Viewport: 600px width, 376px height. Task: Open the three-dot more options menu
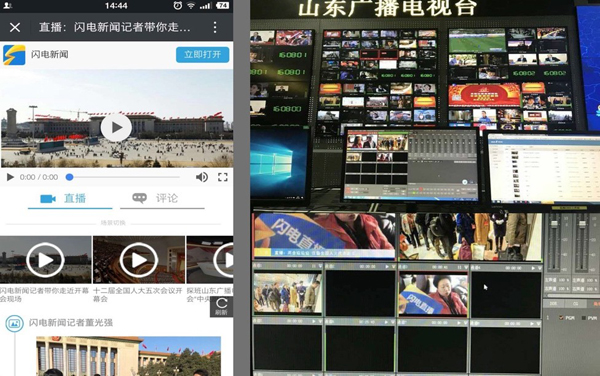point(215,27)
